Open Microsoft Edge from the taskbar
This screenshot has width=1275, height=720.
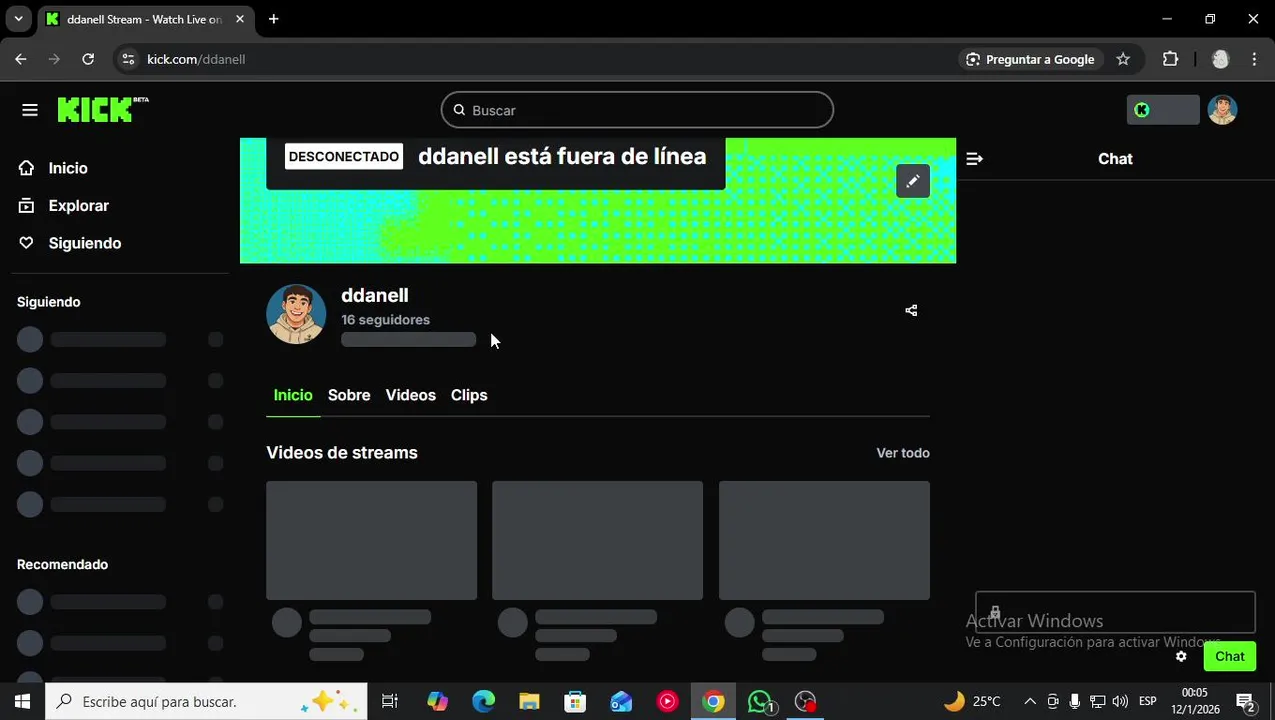pyautogui.click(x=484, y=702)
